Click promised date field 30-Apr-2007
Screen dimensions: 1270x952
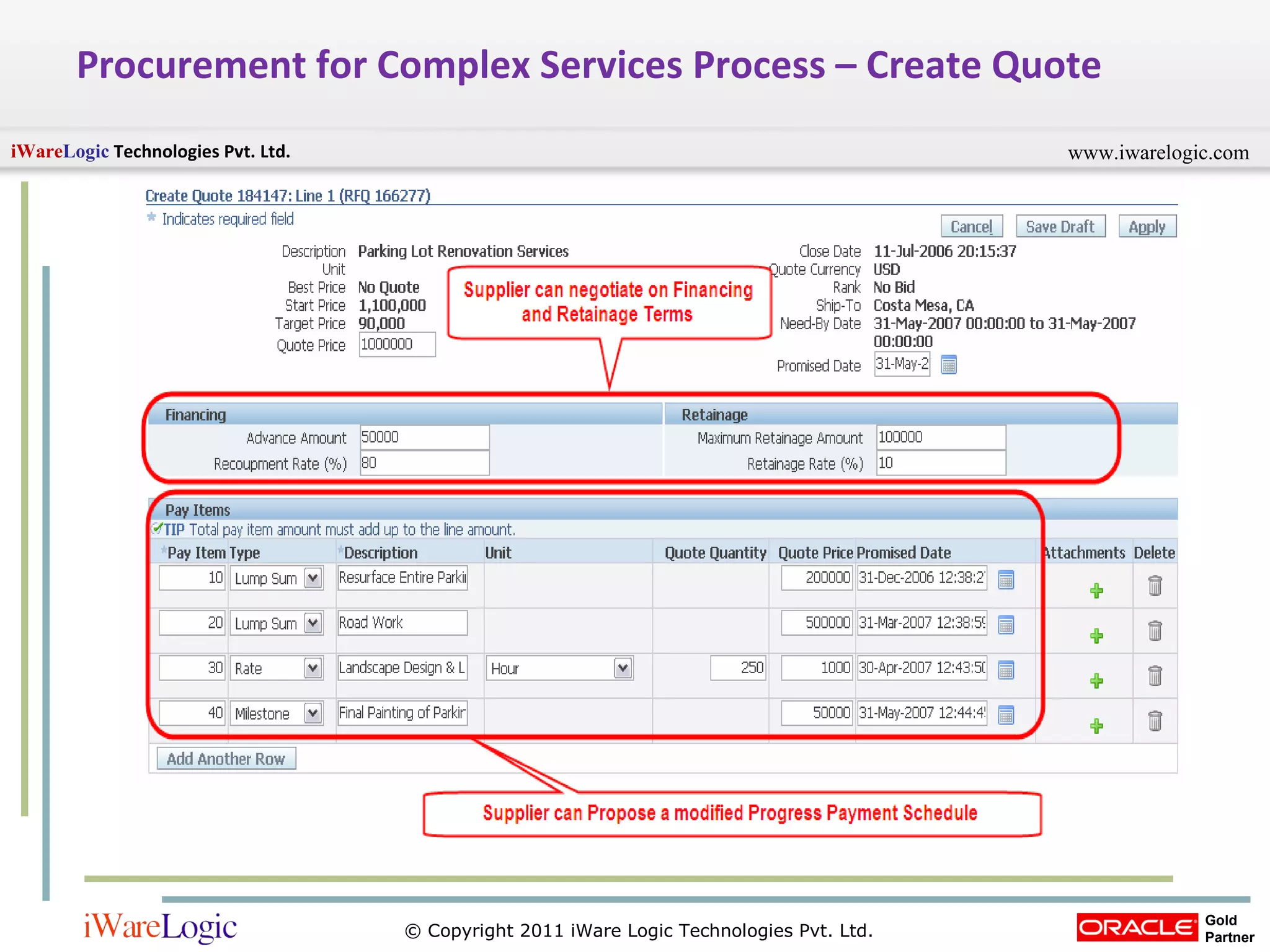(x=923, y=668)
